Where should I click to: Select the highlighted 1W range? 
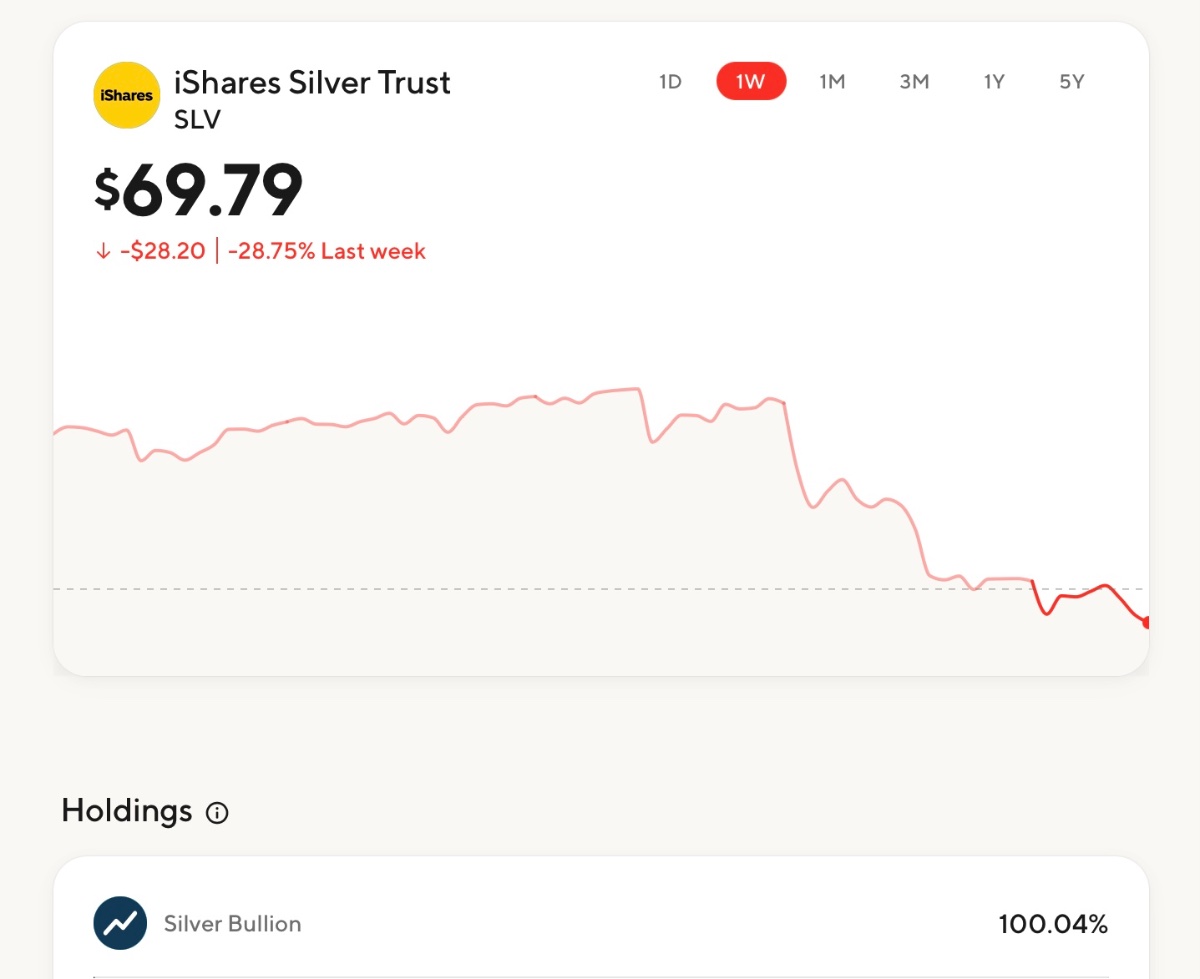coord(751,82)
